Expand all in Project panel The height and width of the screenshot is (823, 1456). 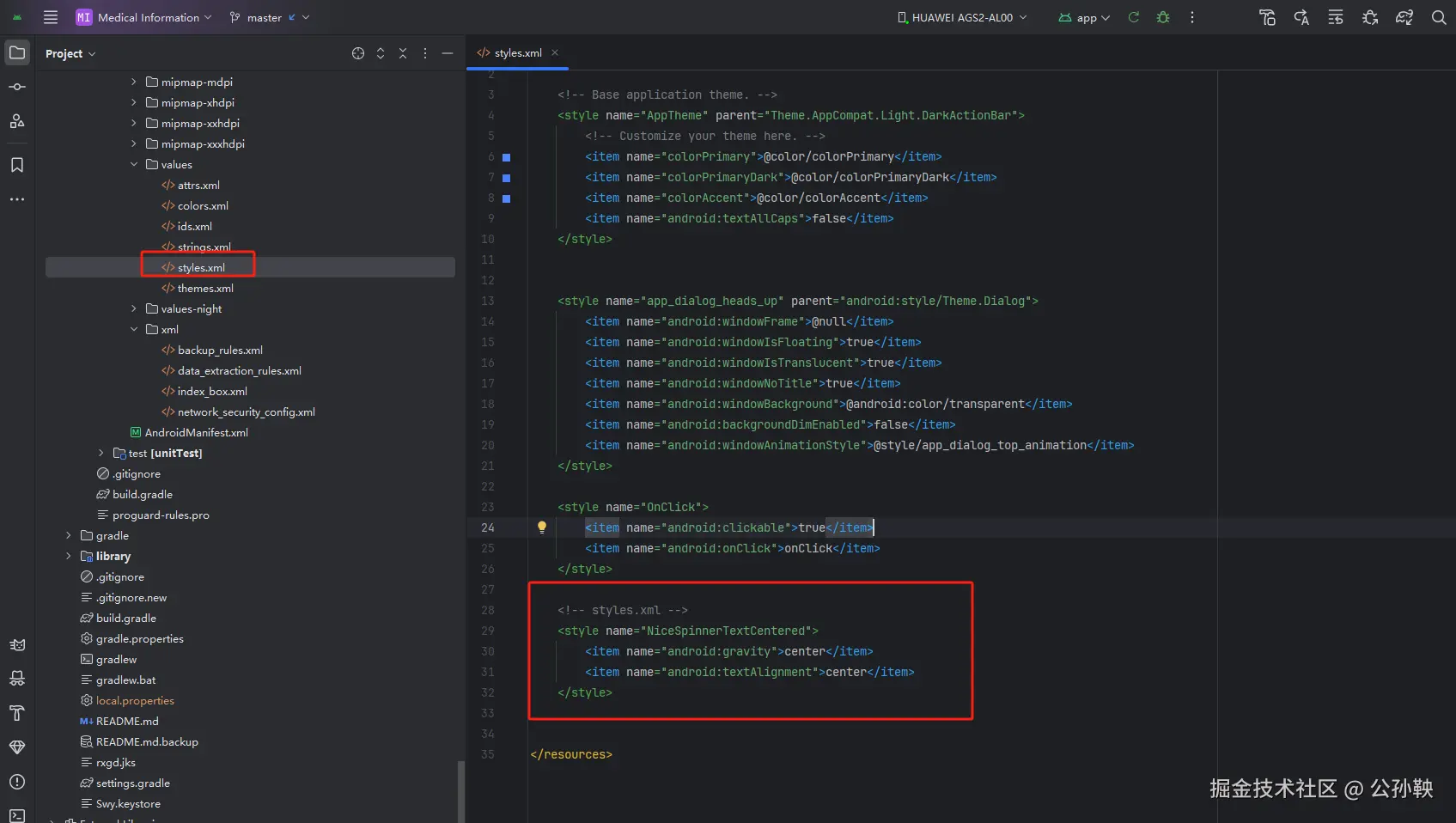(381, 53)
